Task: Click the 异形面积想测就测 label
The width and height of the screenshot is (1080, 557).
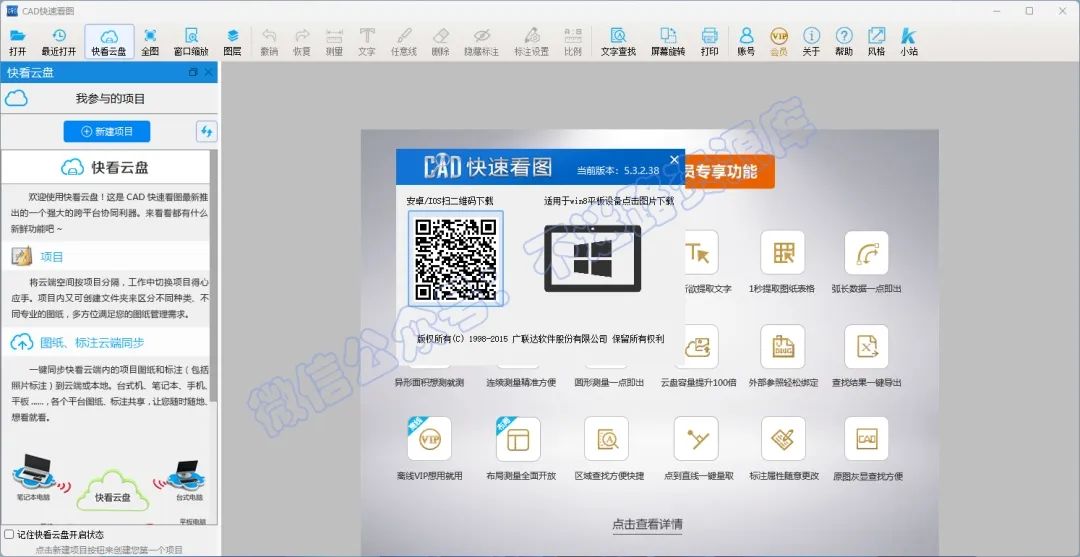Action: coord(429,382)
